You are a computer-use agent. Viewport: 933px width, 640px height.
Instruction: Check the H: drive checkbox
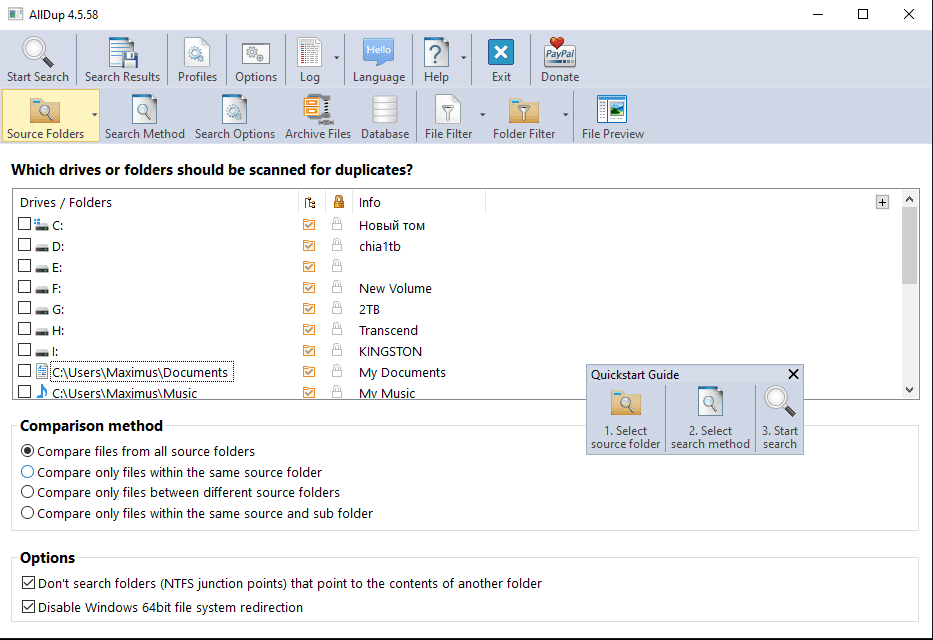pos(24,328)
